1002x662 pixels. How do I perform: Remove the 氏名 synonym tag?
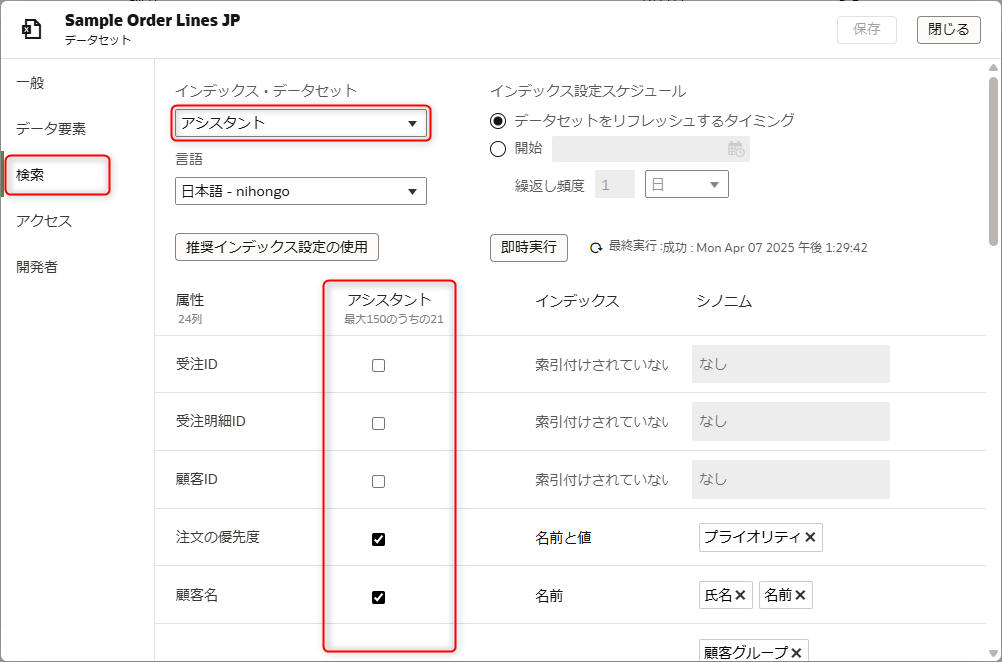pyautogui.click(x=741, y=596)
